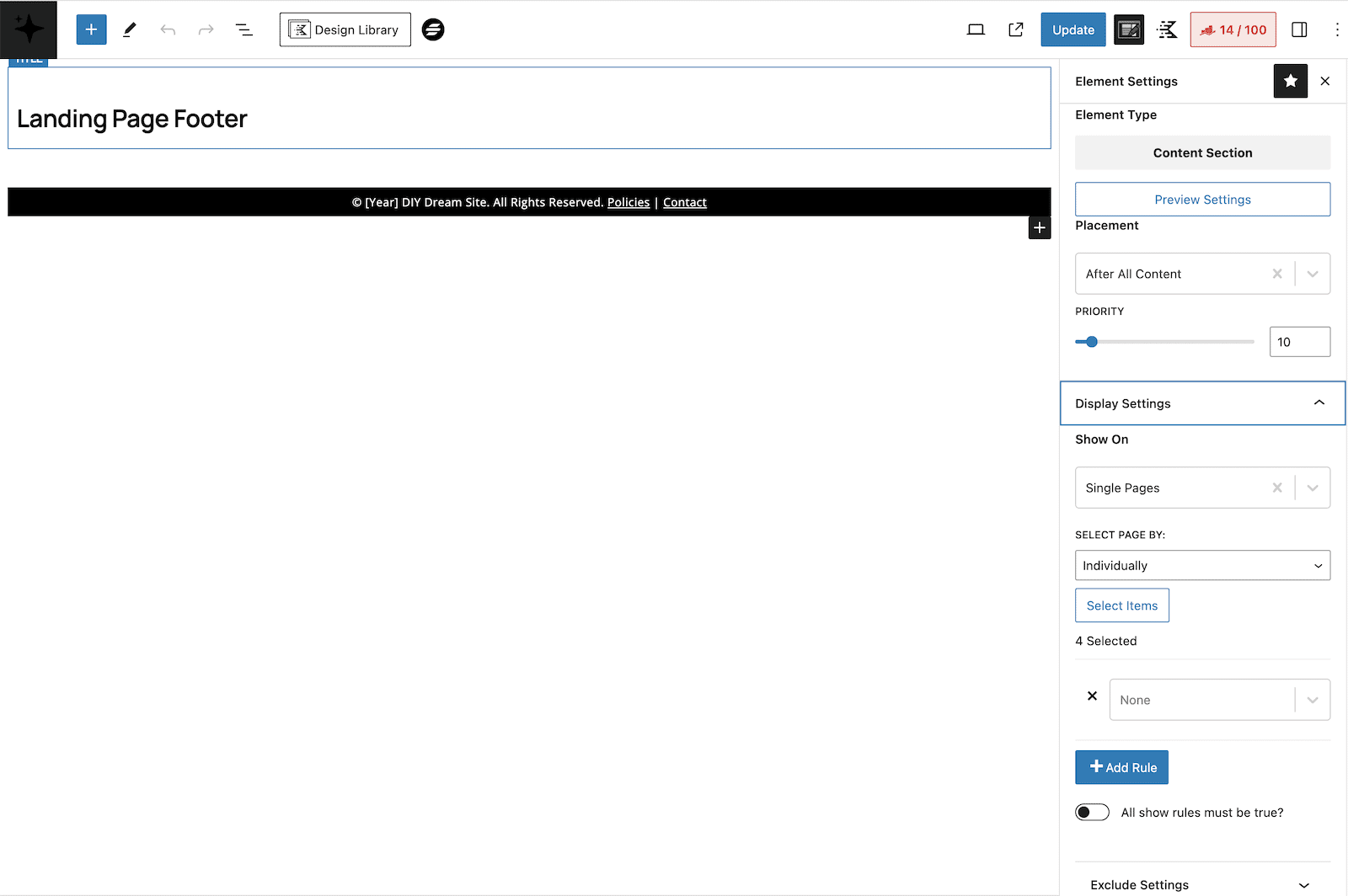The image size is (1348, 896).
Task: Adjust the Priority slider handle
Action: (x=1092, y=342)
